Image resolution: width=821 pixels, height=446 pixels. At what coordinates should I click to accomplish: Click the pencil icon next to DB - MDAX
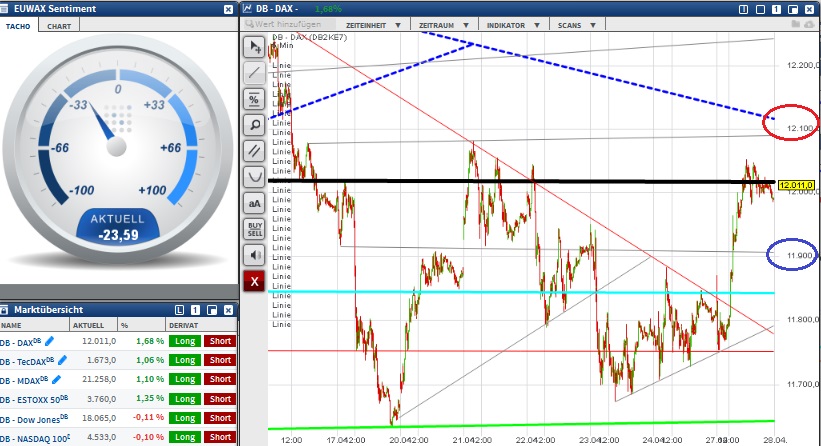[56, 379]
